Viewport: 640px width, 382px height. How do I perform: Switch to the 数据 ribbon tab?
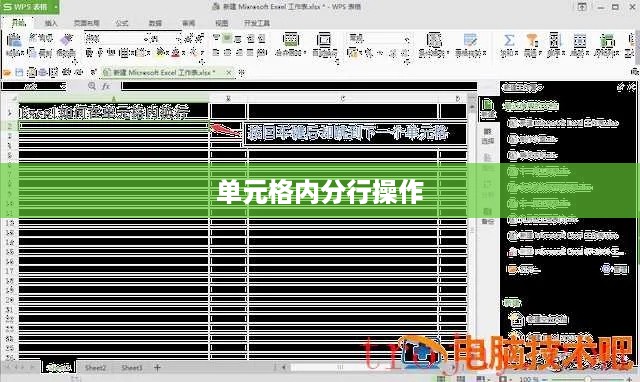155,23
